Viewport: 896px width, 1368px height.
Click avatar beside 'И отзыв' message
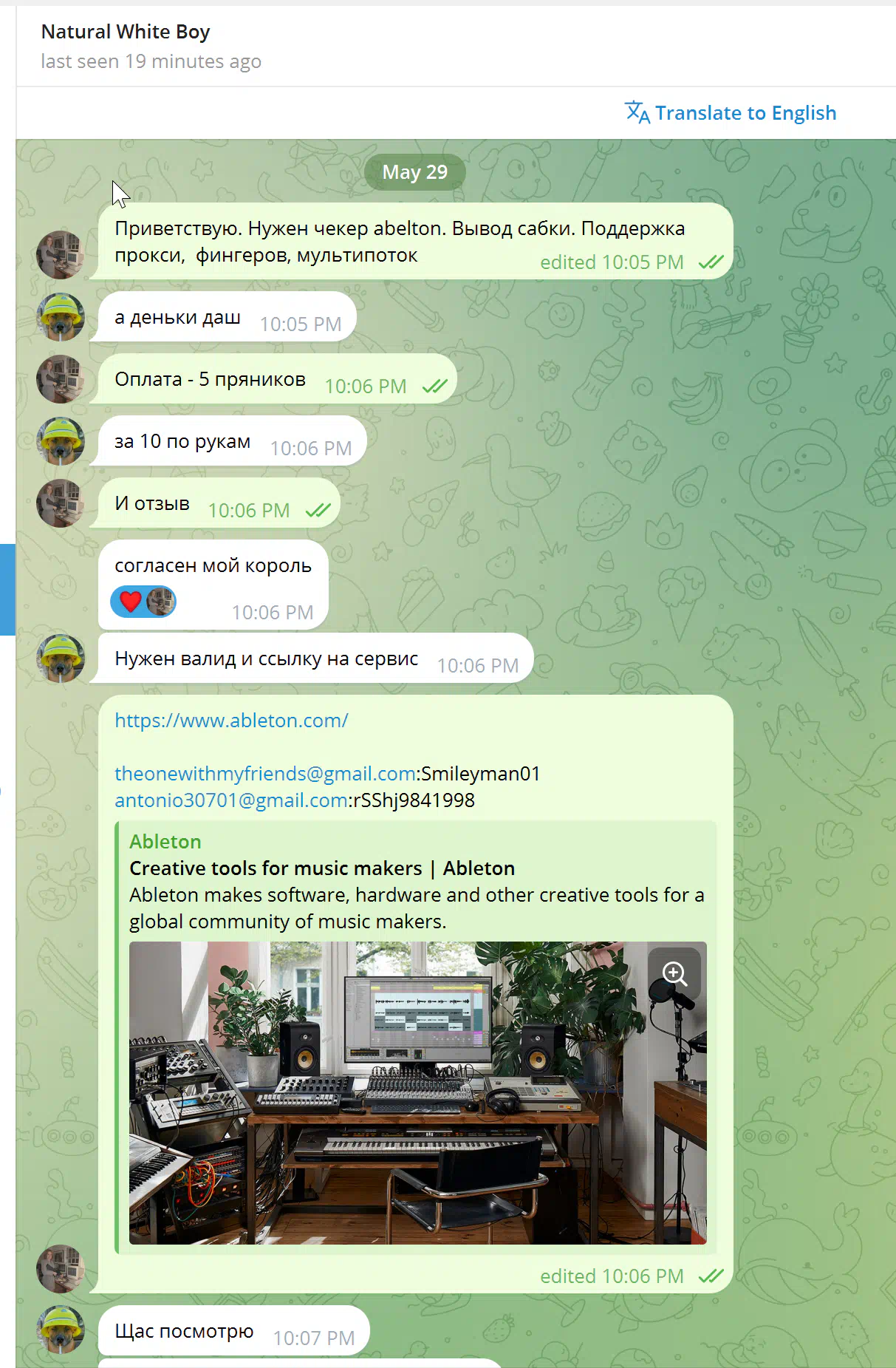coord(61,503)
